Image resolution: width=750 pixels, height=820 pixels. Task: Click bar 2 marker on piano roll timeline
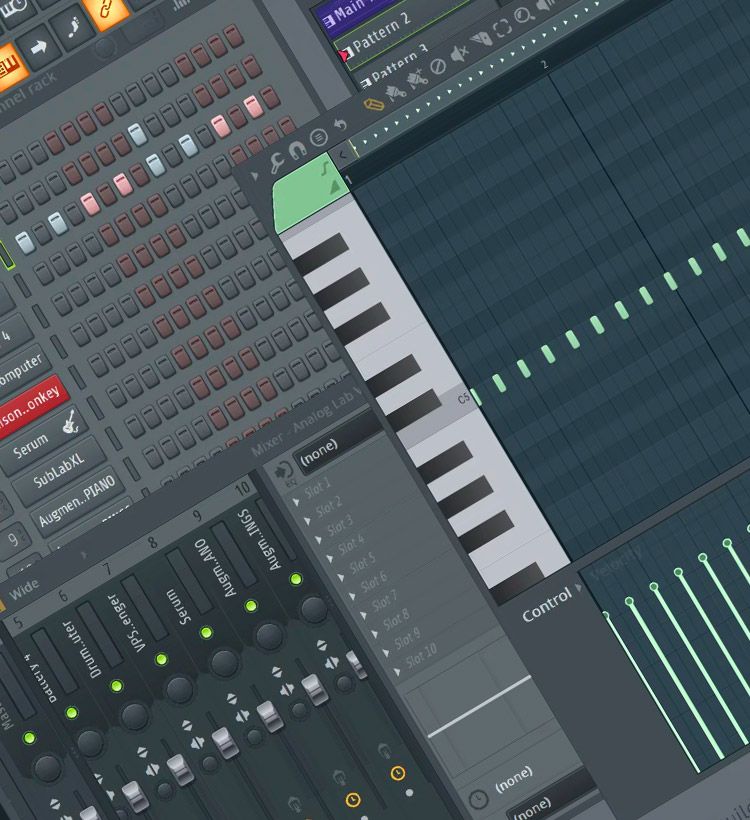544,64
